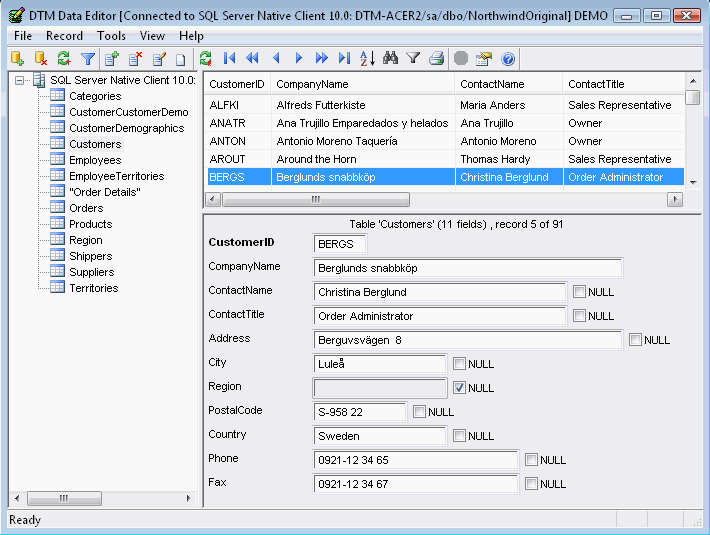The image size is (710, 535).
Task: Click the gray stop octagon icon
Action: (461, 58)
